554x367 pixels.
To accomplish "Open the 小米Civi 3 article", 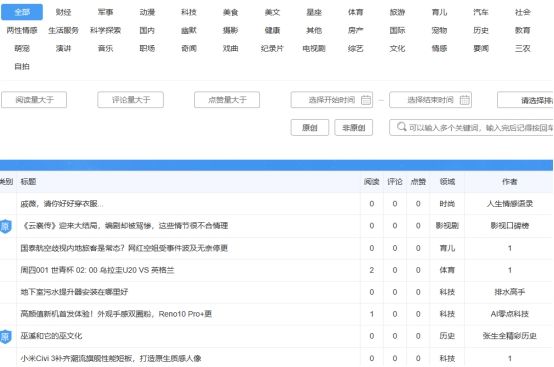I will [111, 359].
